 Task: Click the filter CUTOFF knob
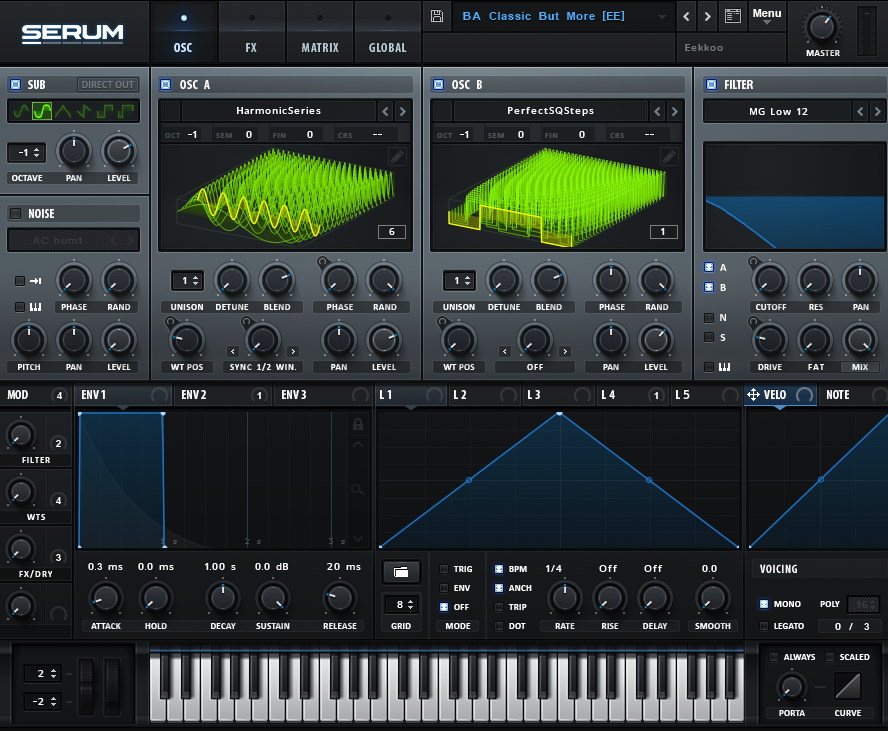point(770,280)
